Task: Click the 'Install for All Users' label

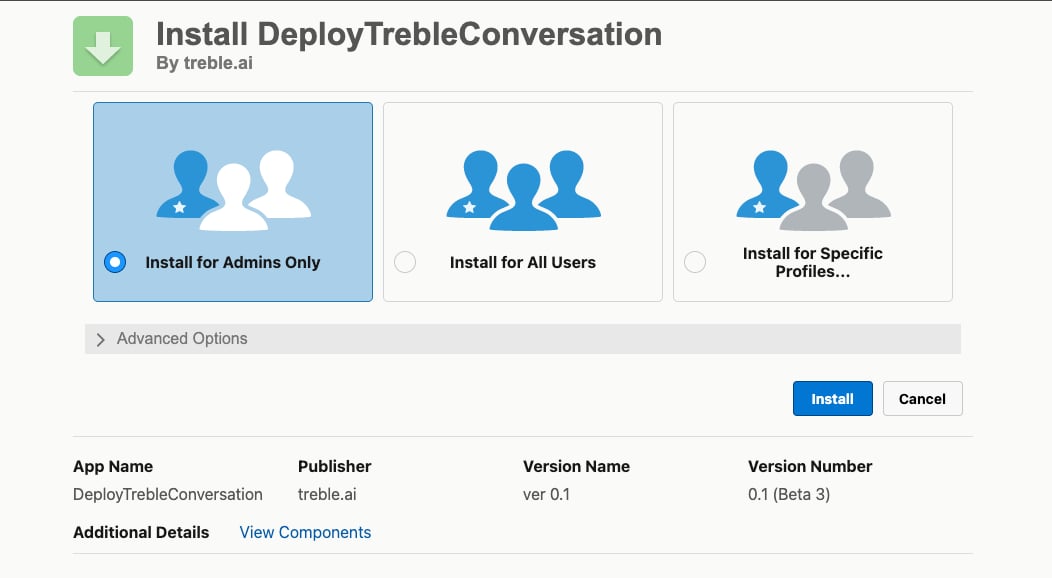Action: [x=523, y=262]
